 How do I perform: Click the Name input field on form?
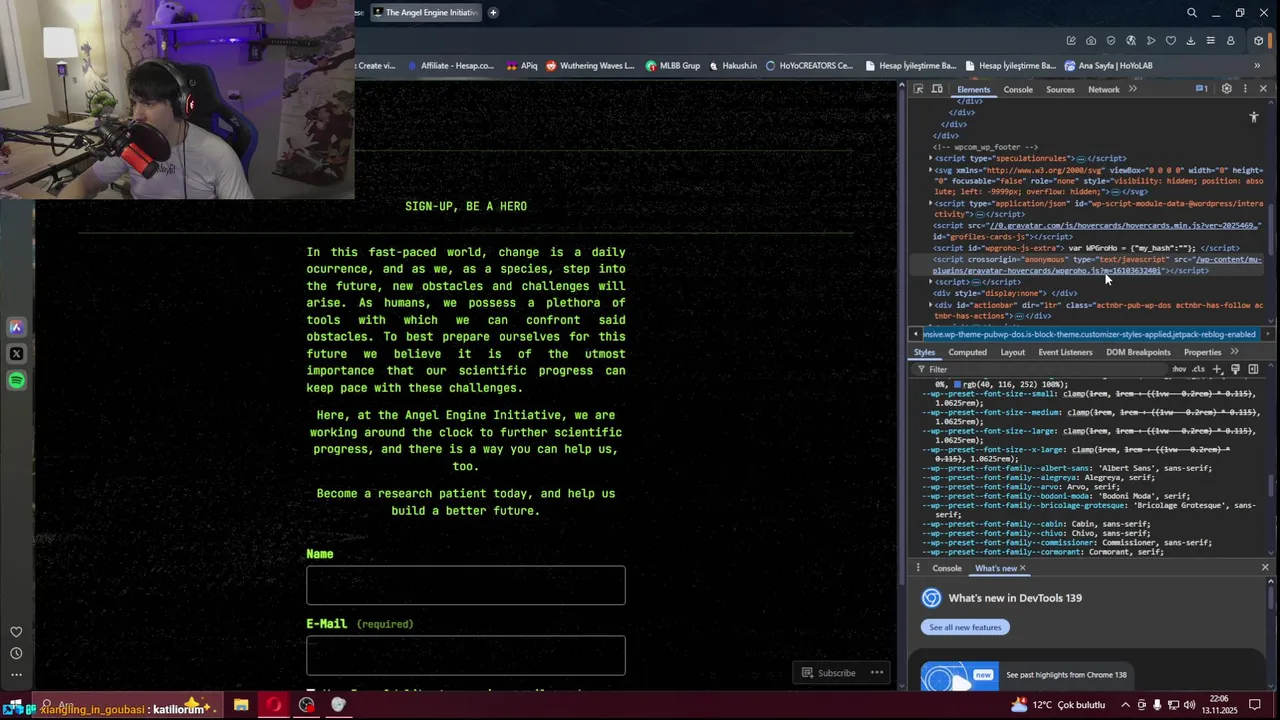pos(466,585)
